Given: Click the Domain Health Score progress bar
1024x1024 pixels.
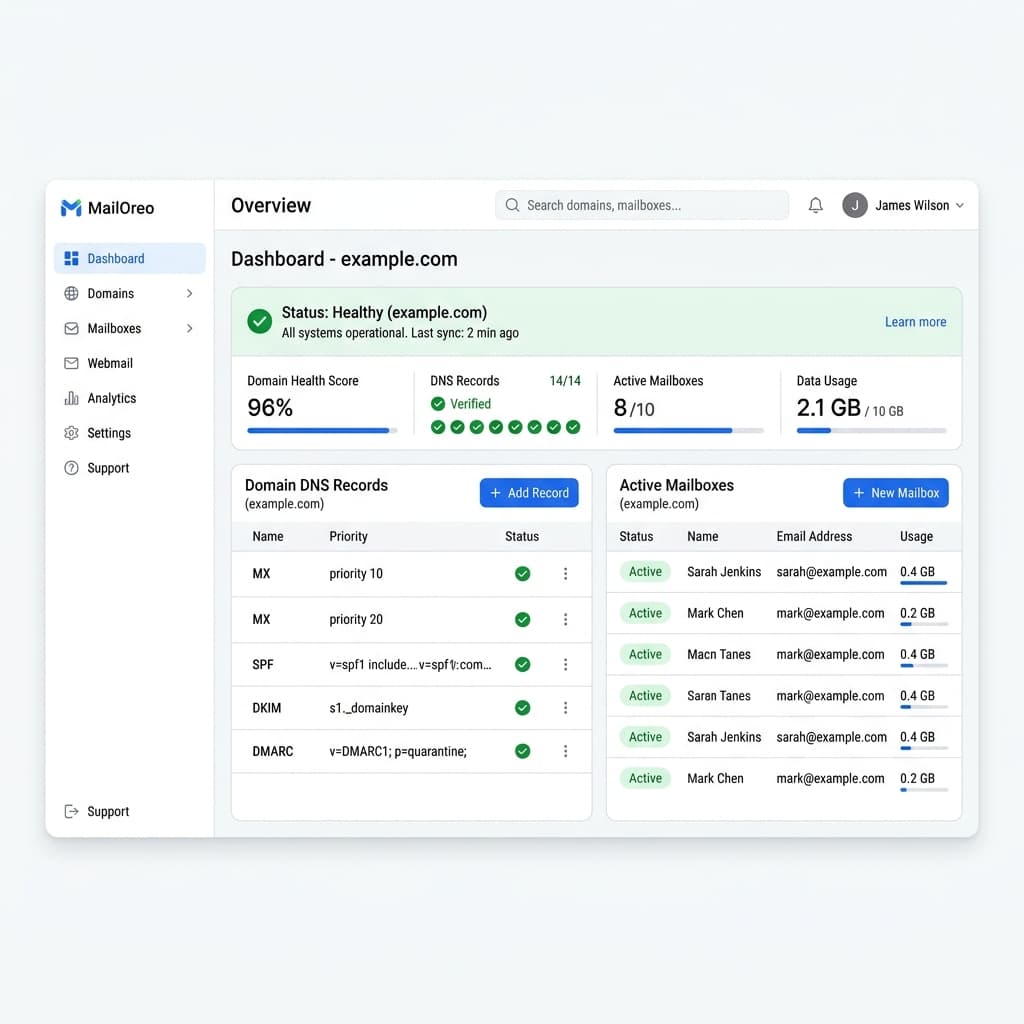Looking at the screenshot, I should (322, 431).
